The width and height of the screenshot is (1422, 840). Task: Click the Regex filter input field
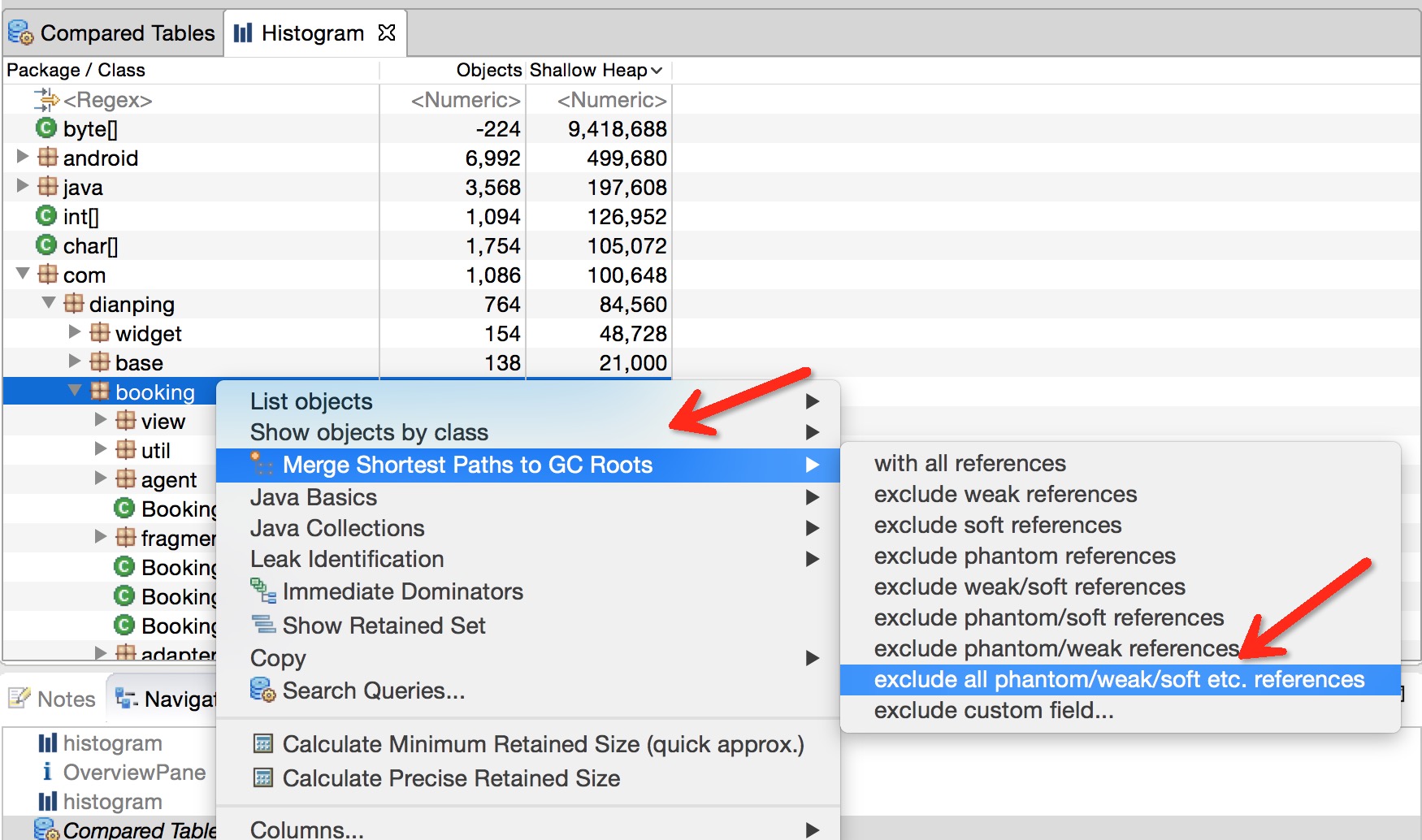click(191, 100)
